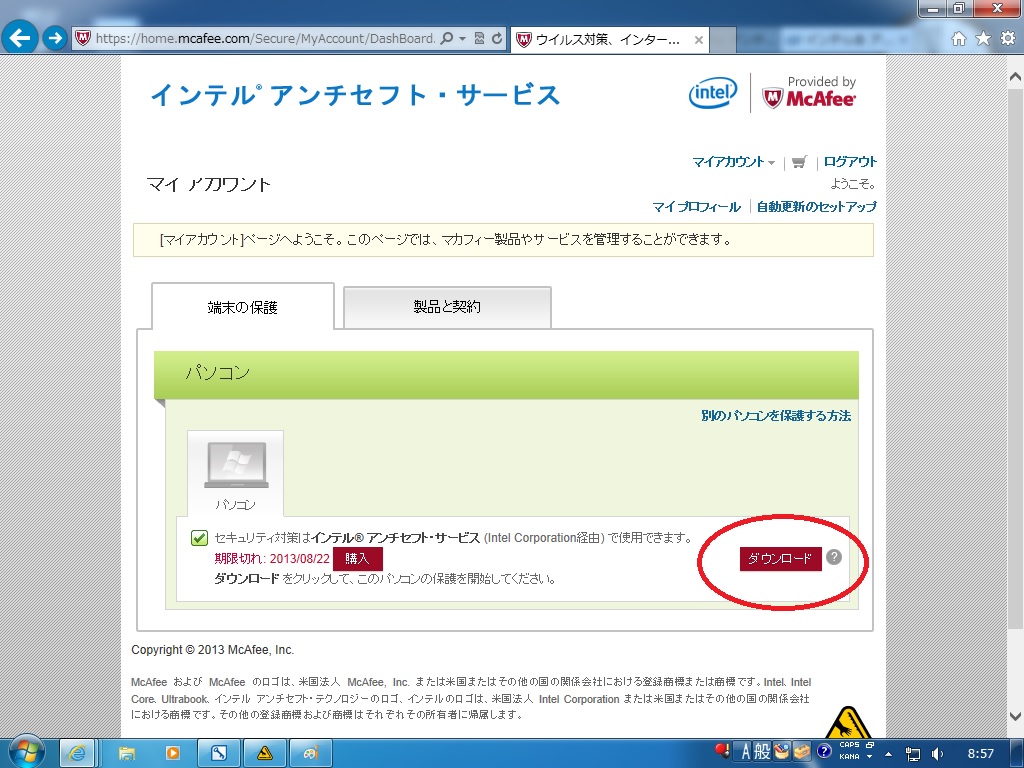The width and height of the screenshot is (1024, 768).
Task: Click the scrollbar down arrow
Action: tap(1016, 716)
